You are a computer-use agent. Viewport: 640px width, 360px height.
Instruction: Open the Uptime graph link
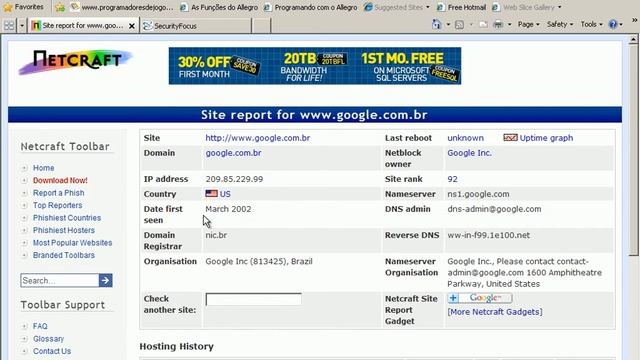click(x=546, y=138)
